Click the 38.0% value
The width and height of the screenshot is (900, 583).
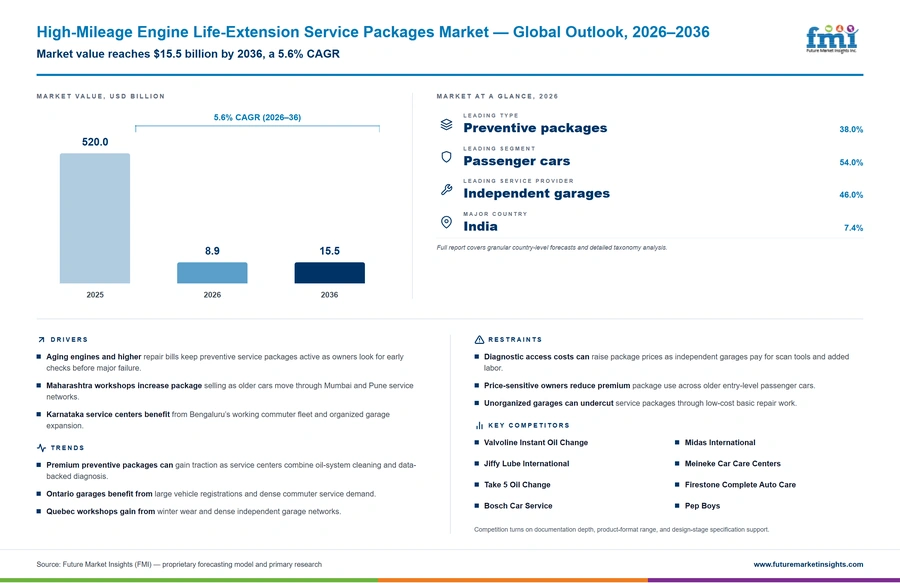pyautogui.click(x=851, y=130)
